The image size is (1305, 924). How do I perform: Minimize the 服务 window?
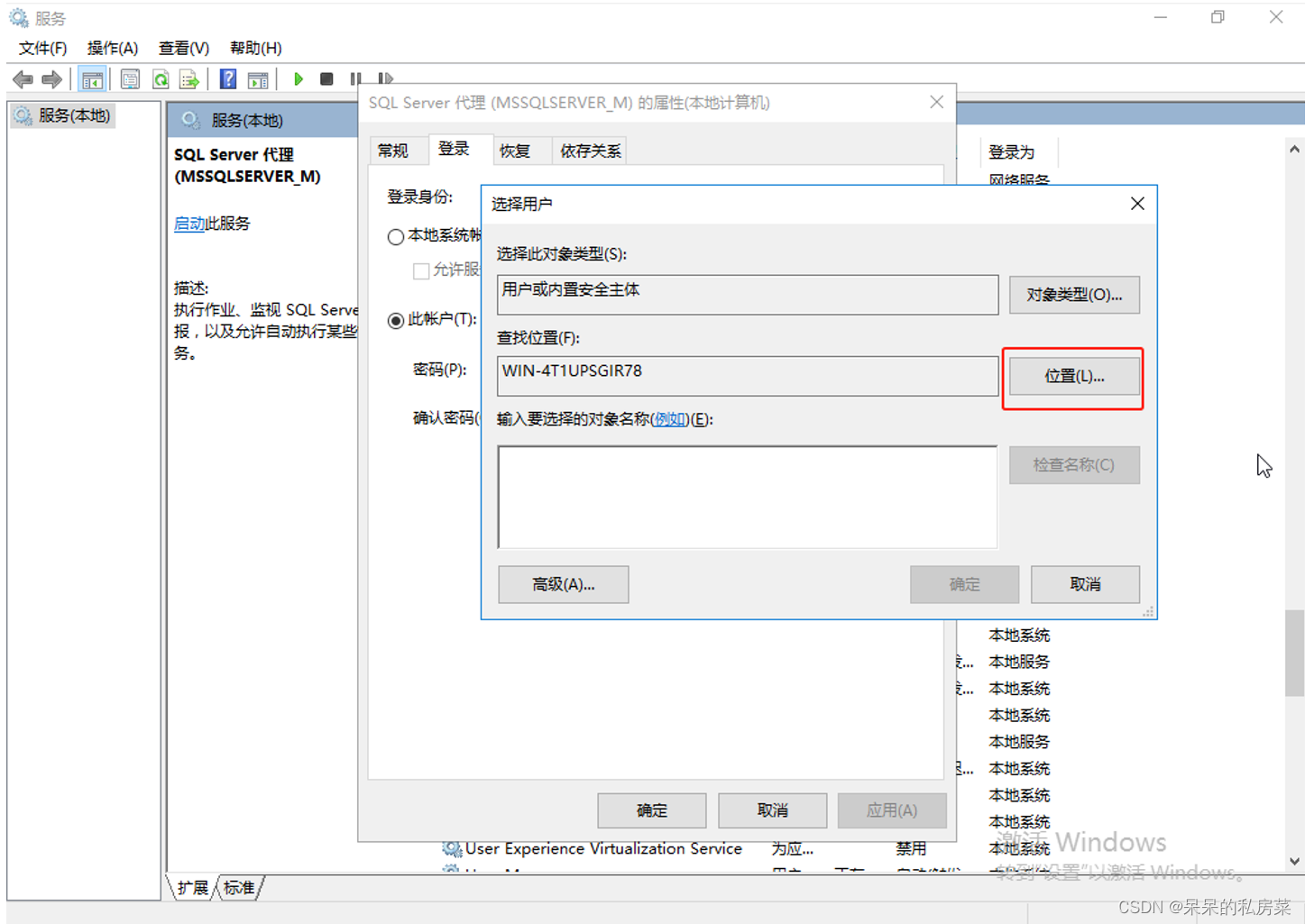[1161, 17]
